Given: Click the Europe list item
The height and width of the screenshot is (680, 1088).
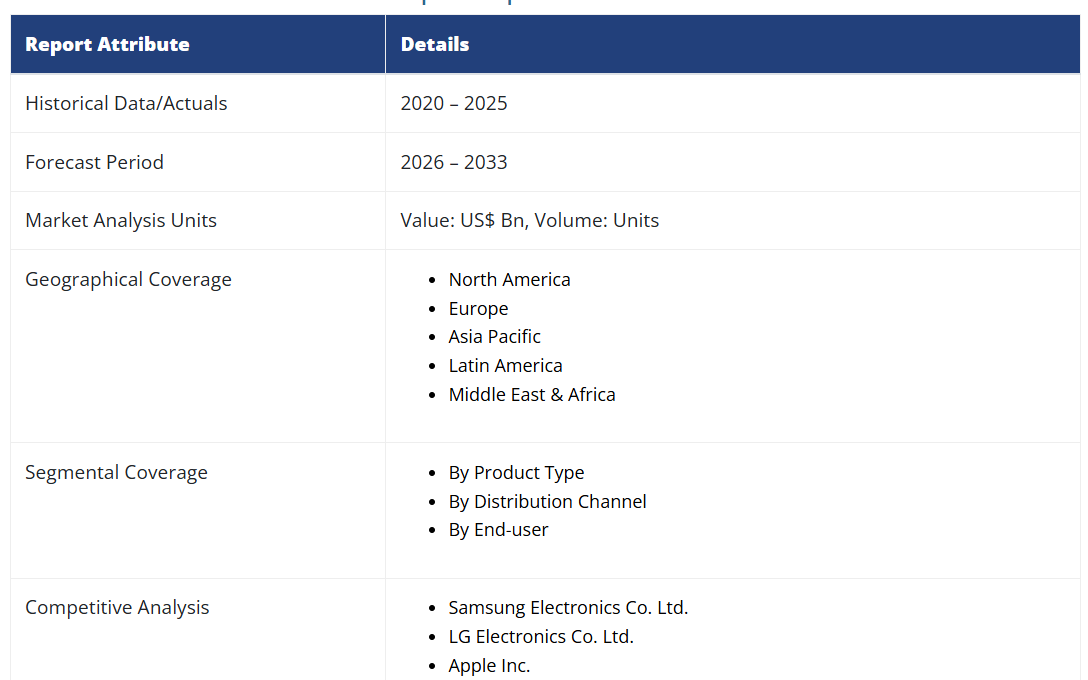Looking at the screenshot, I should click(x=478, y=308).
